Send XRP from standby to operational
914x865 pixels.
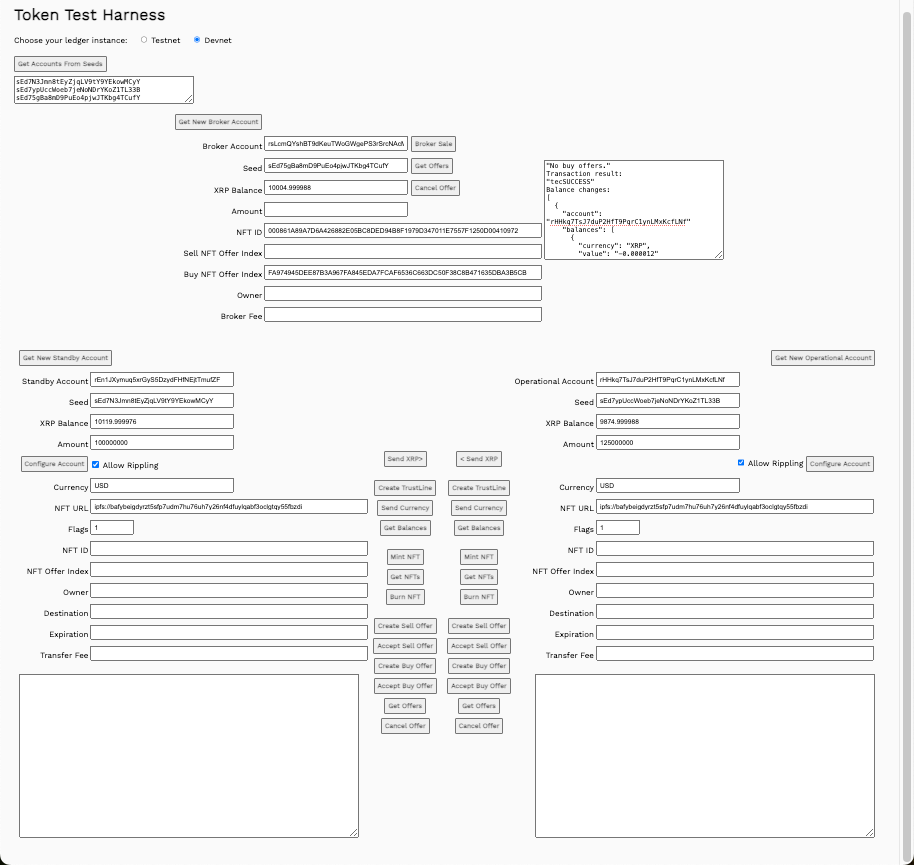click(405, 459)
